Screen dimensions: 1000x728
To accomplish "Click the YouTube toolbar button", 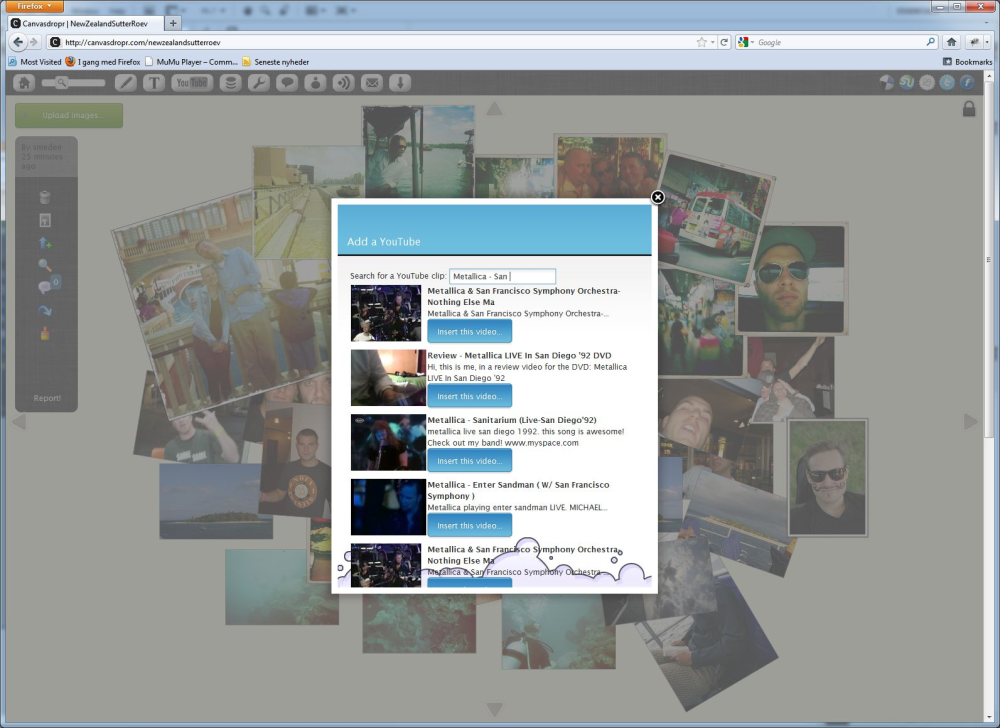I will pos(192,83).
